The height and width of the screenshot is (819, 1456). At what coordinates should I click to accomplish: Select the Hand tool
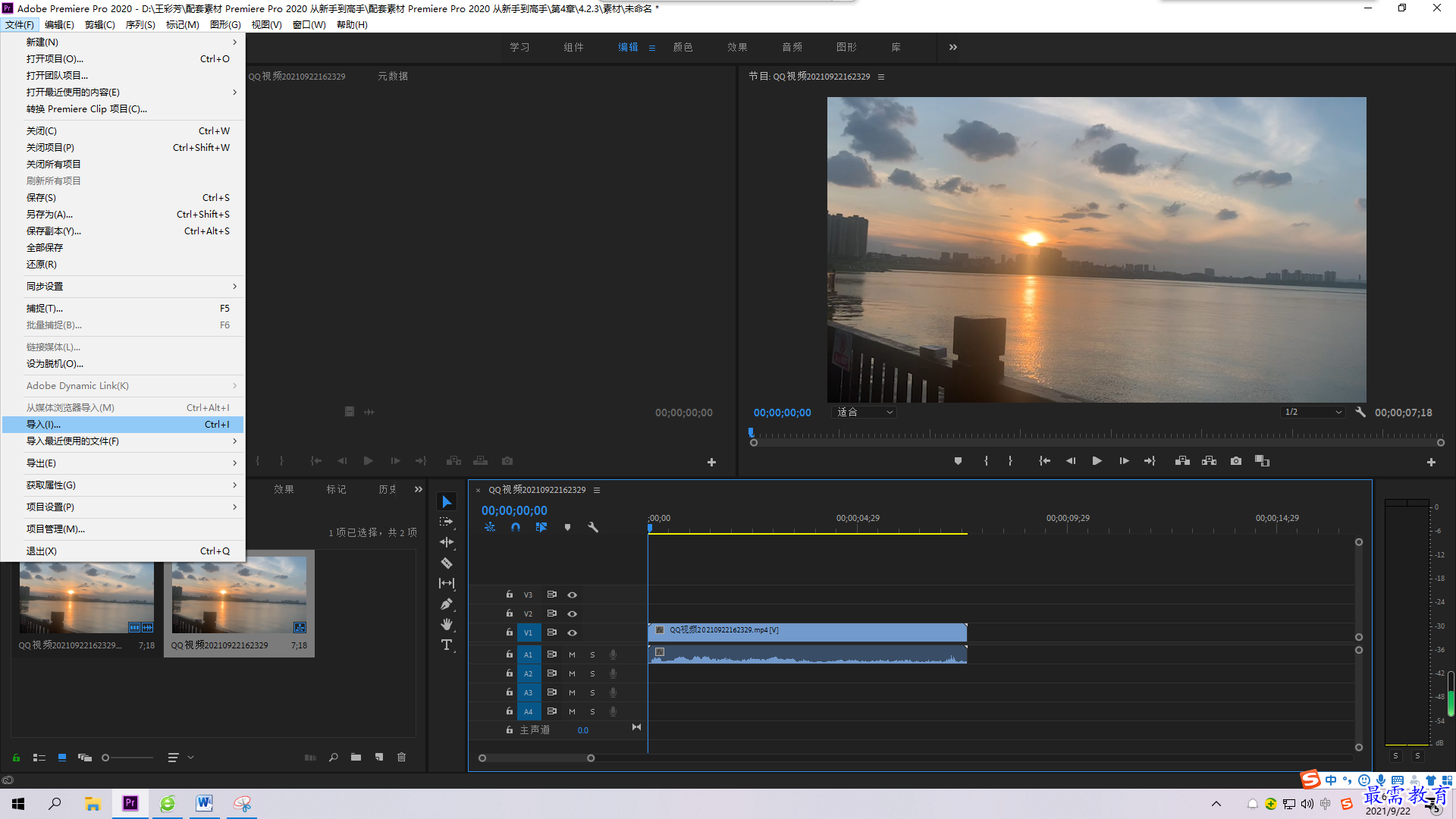(x=447, y=624)
